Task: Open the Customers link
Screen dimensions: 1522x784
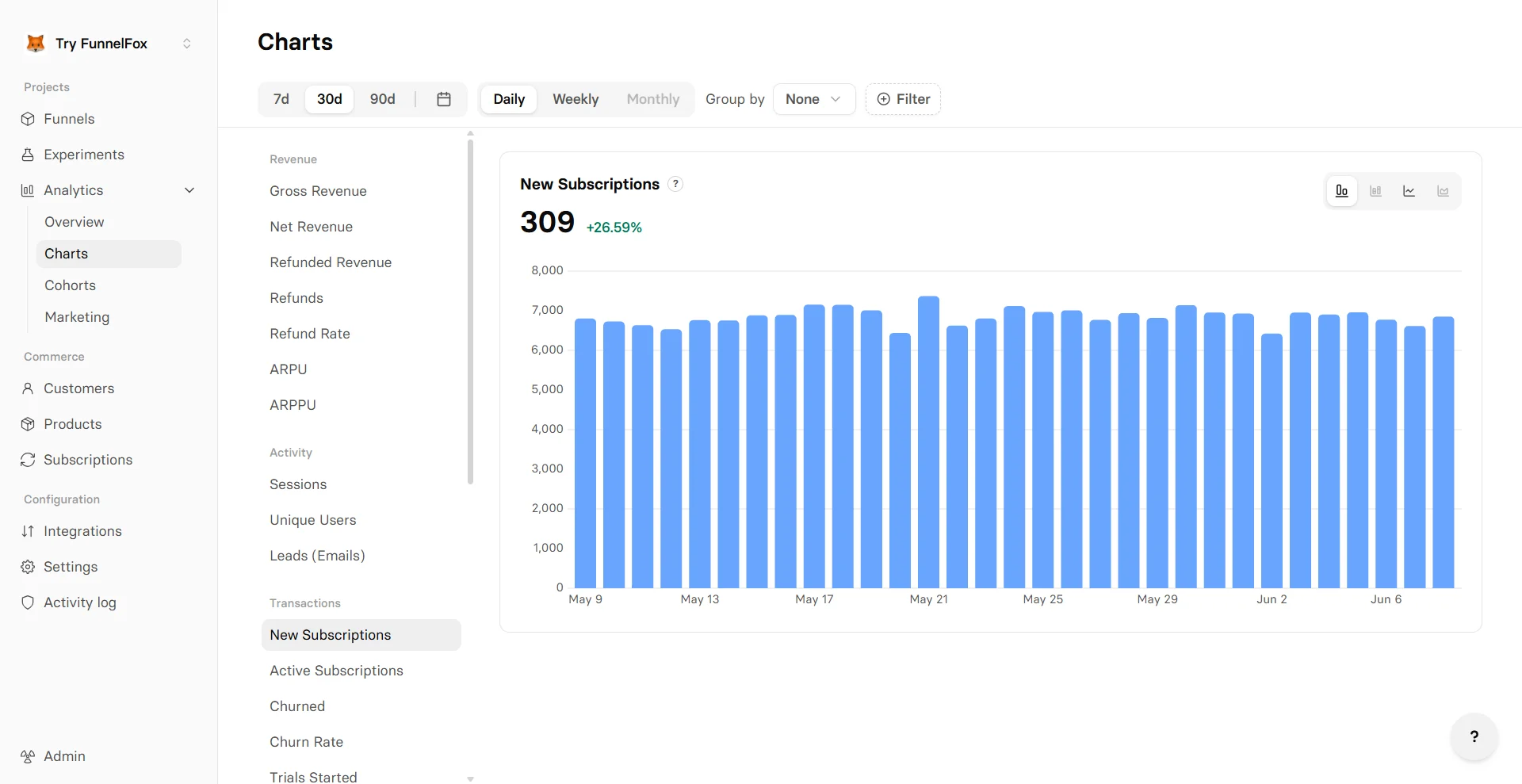Action: (x=79, y=388)
